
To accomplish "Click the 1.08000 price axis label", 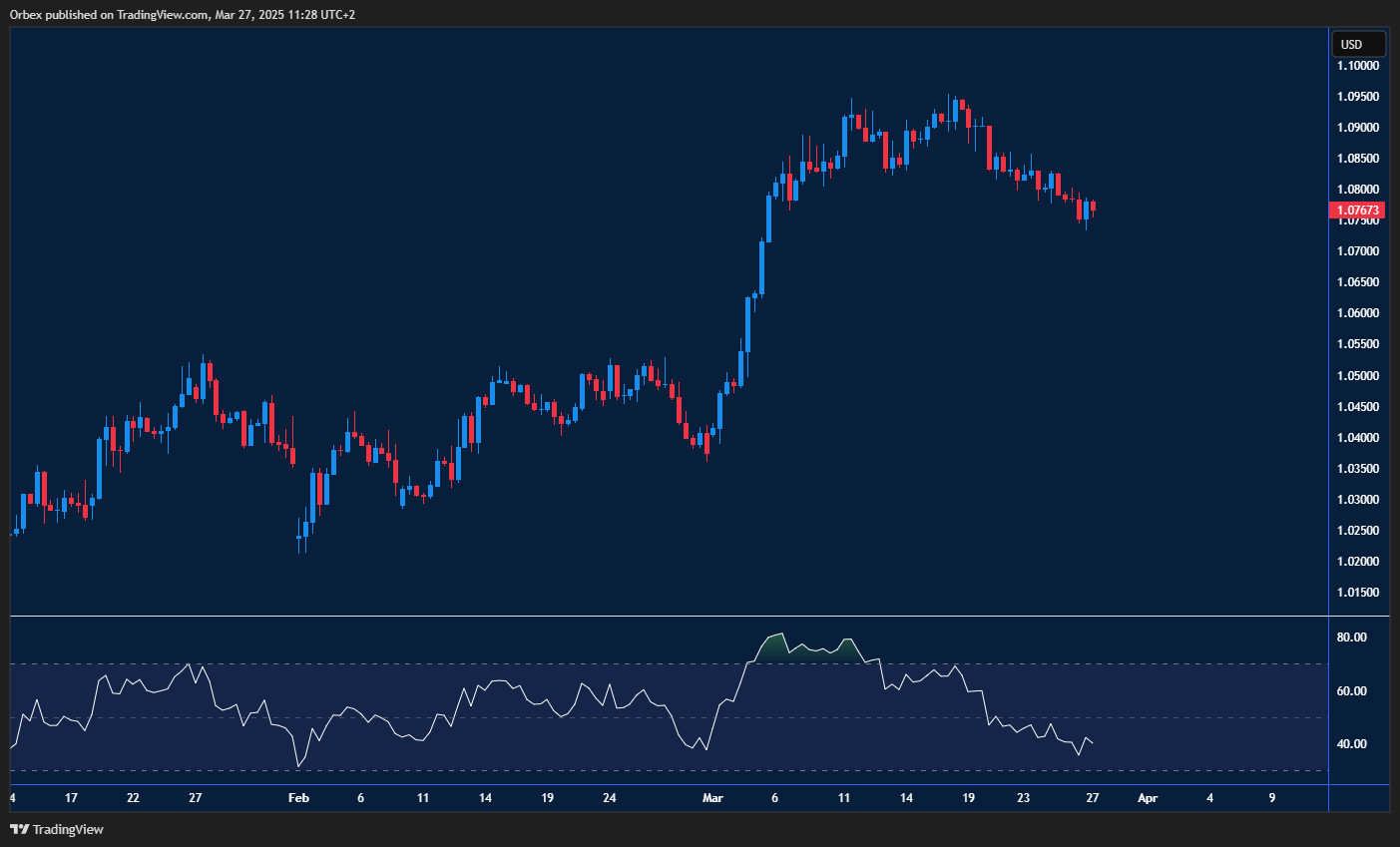I will point(1357,190).
